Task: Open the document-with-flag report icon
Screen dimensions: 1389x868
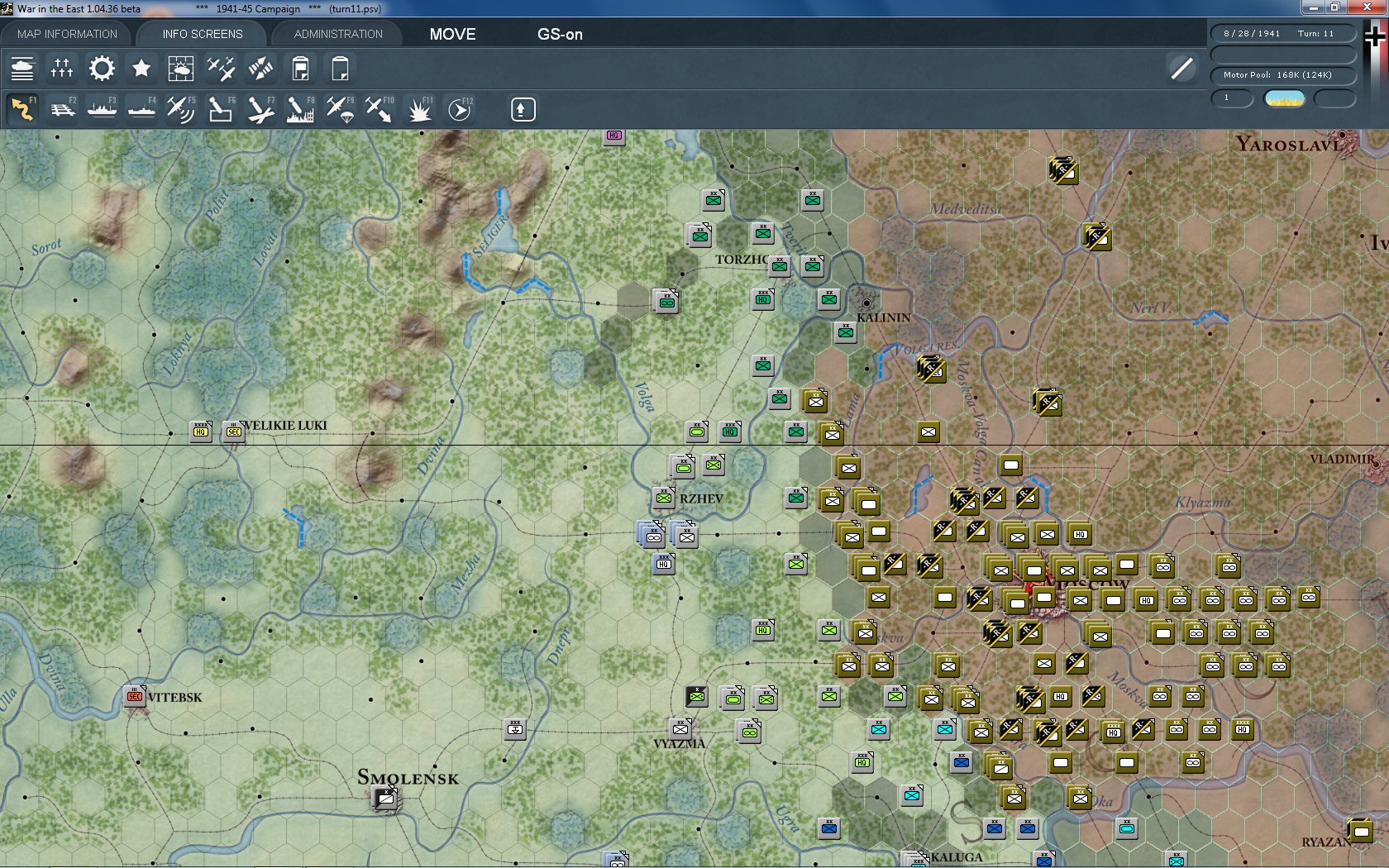Action: click(x=300, y=69)
